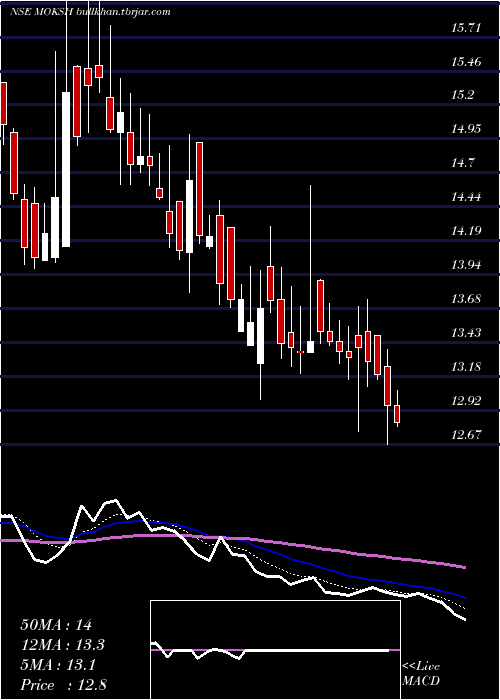The width and height of the screenshot is (500, 700).
Task: Click the 14.7 price axis label
Action: [x=463, y=163]
